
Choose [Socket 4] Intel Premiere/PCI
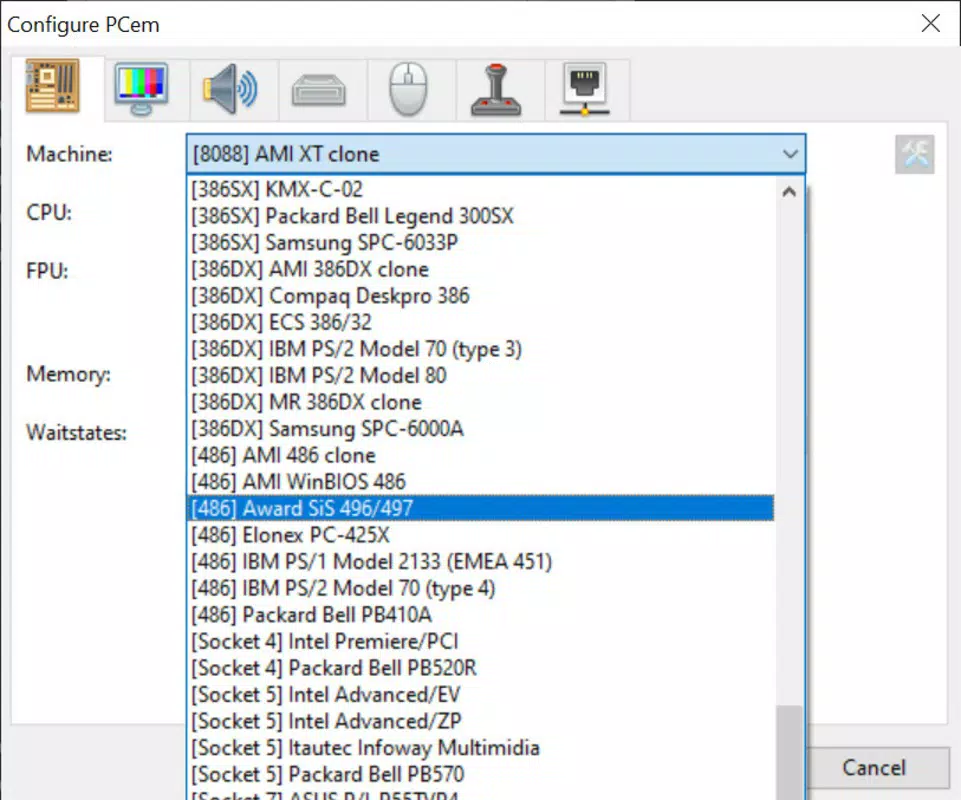pos(480,641)
